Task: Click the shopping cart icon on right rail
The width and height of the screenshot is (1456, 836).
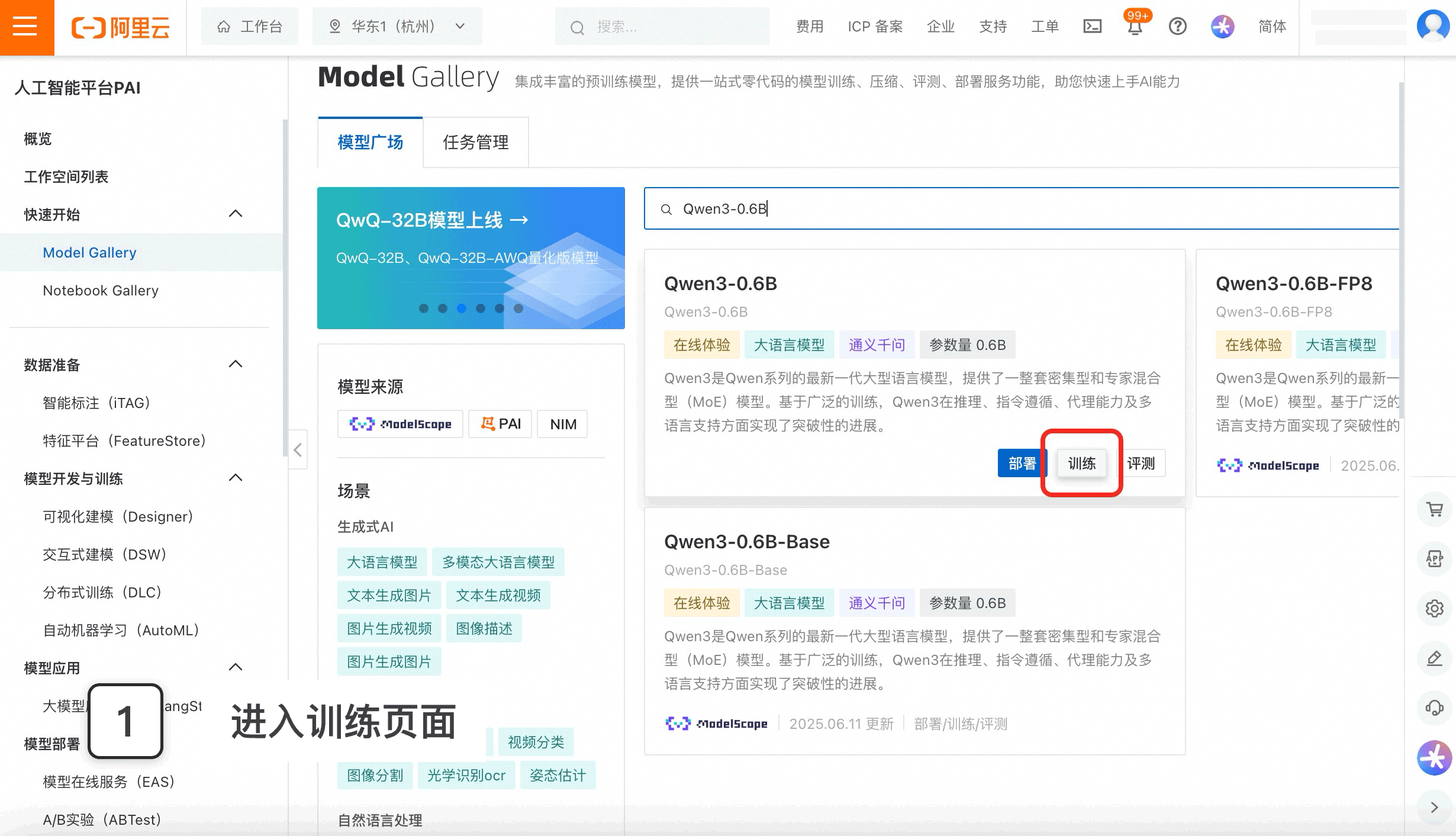Action: (x=1434, y=509)
